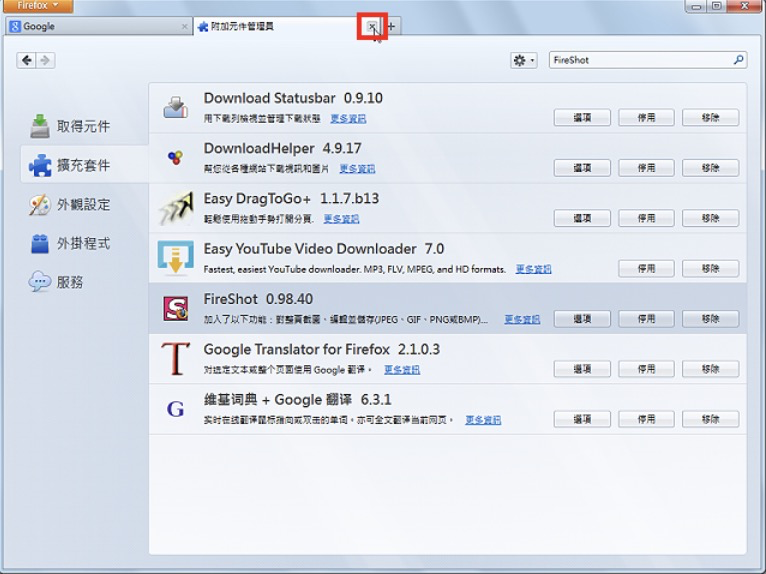Open options for 維基词典 + Google 翻译

pos(582,419)
